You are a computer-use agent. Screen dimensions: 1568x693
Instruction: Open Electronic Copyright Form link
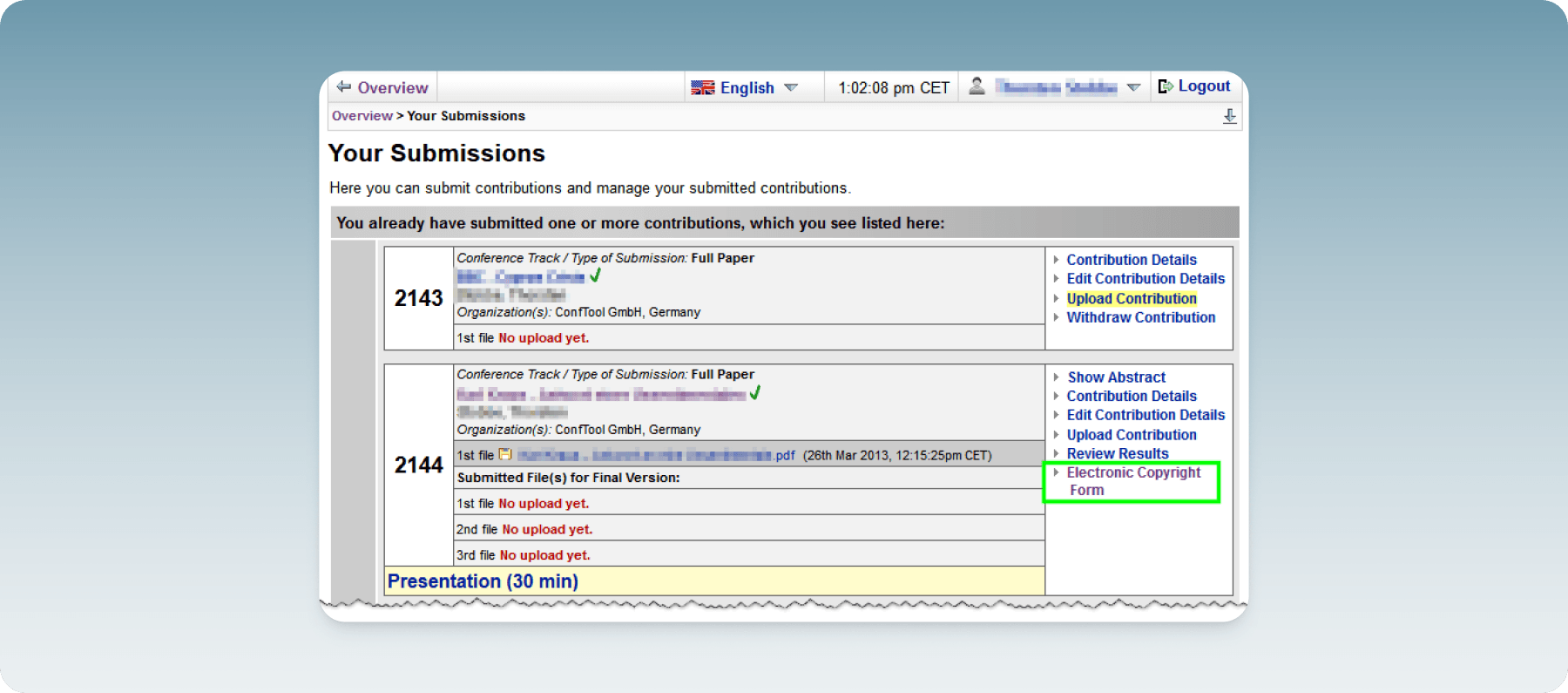tap(1133, 481)
